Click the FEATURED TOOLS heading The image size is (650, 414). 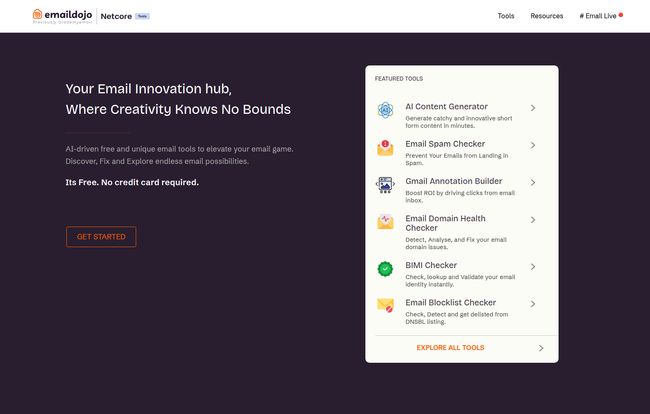tap(399, 78)
